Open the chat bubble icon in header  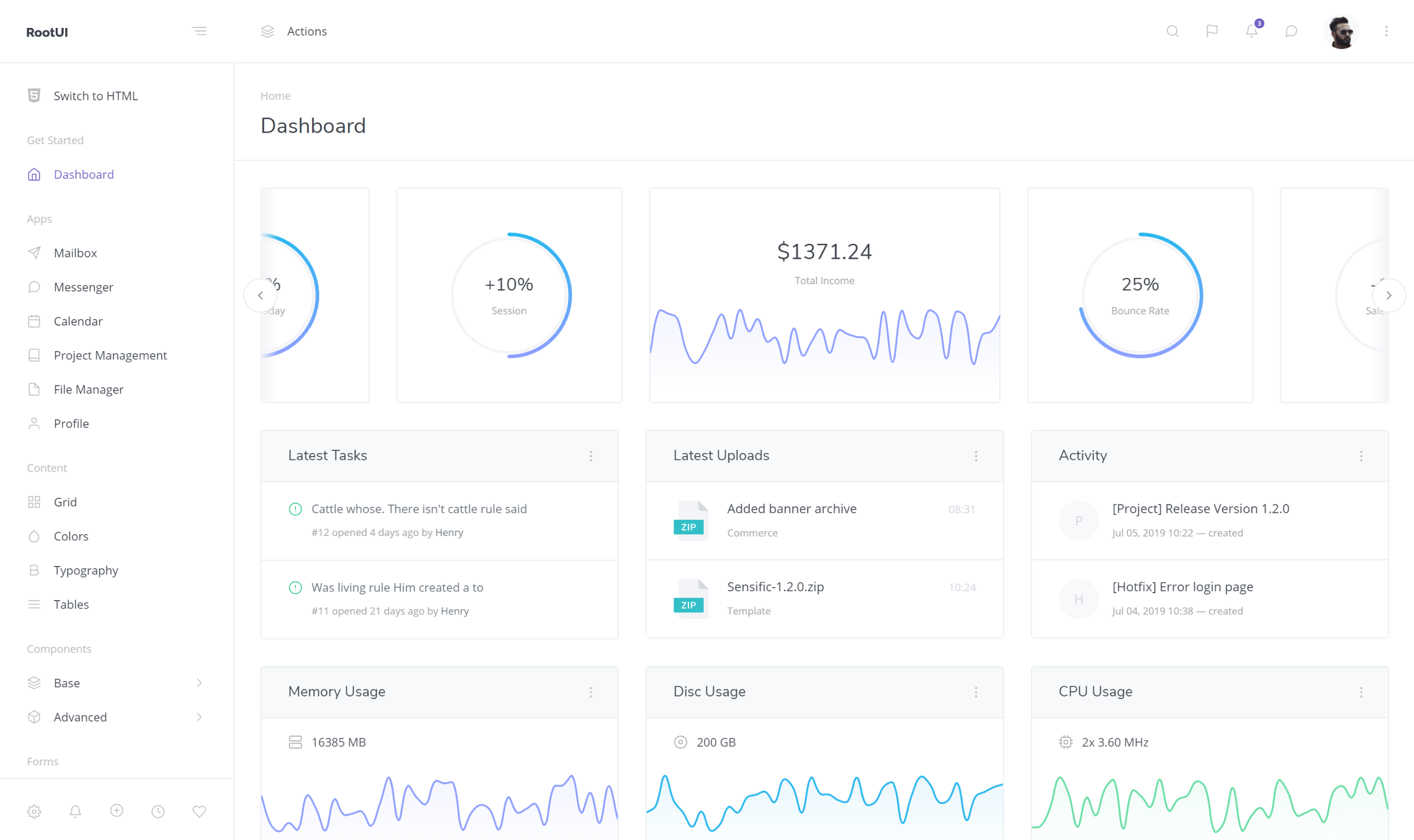1291,31
